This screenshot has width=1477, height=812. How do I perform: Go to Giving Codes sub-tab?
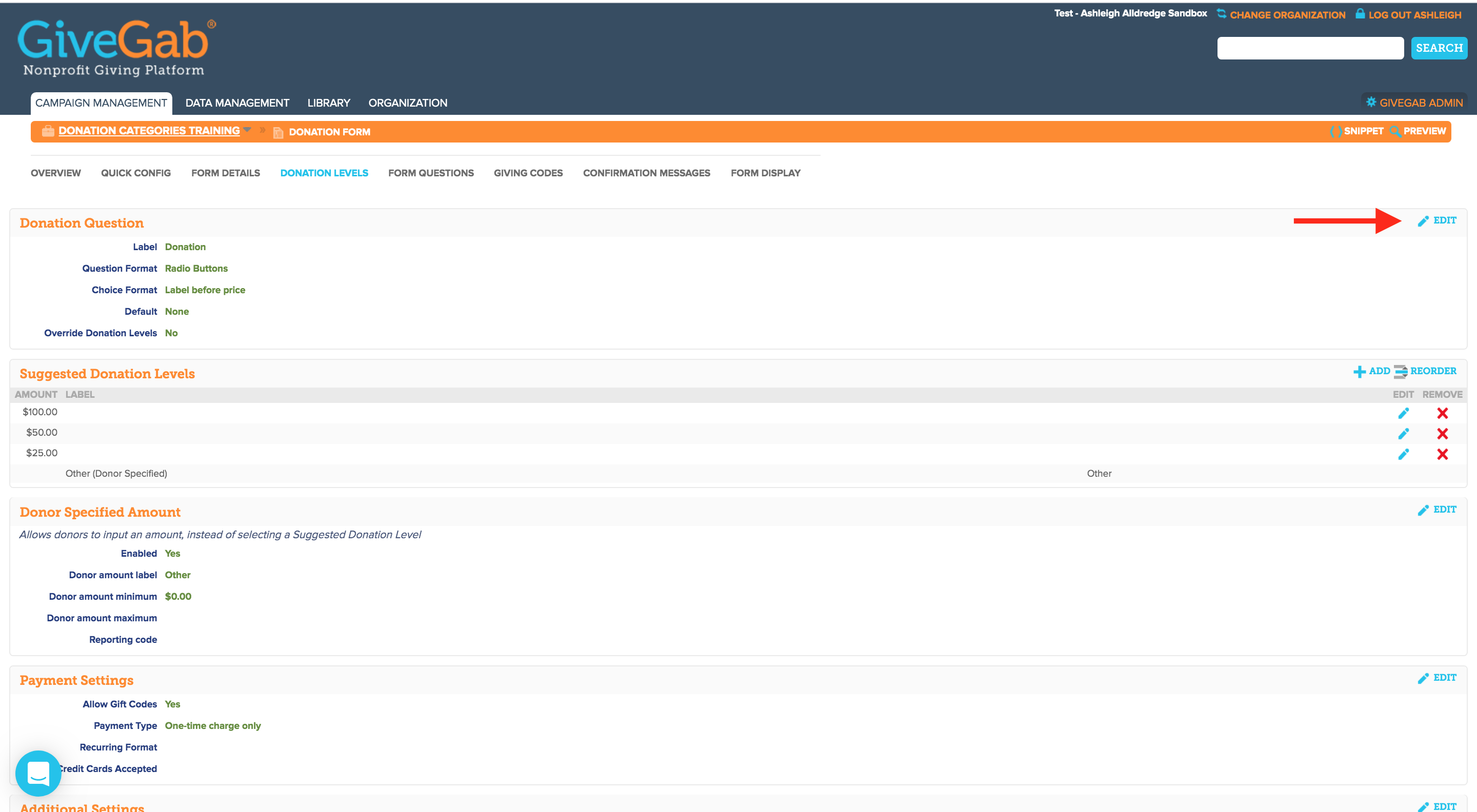(x=528, y=173)
